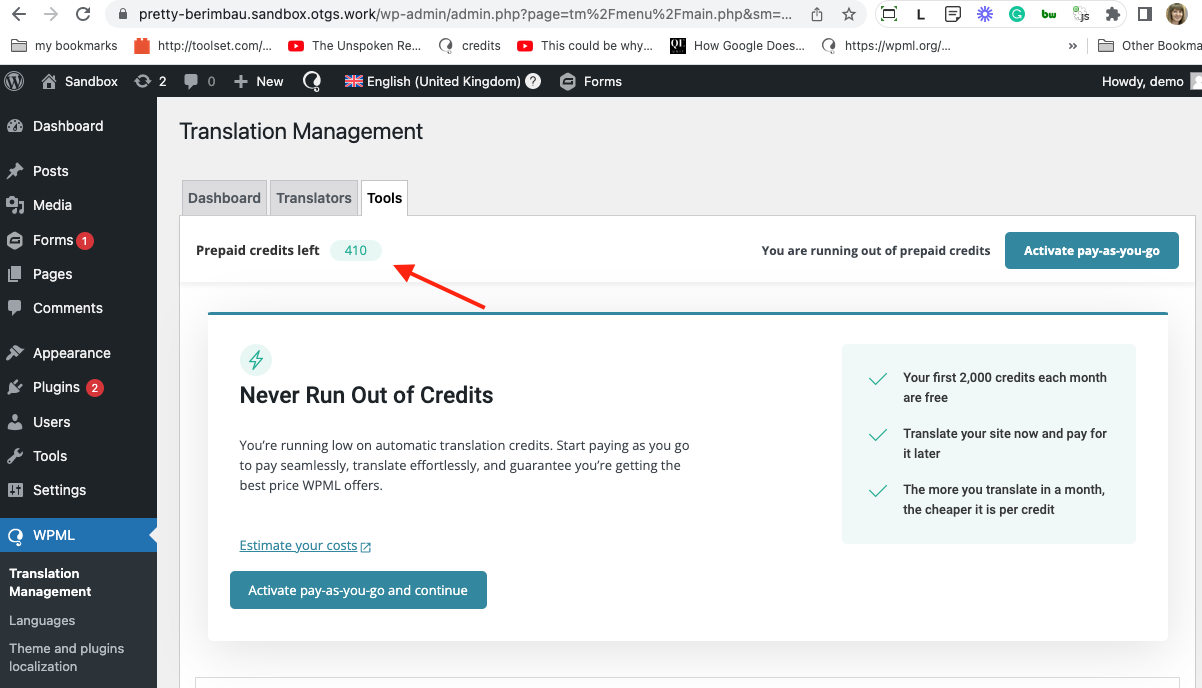Open the js extension icon

coord(1081,14)
